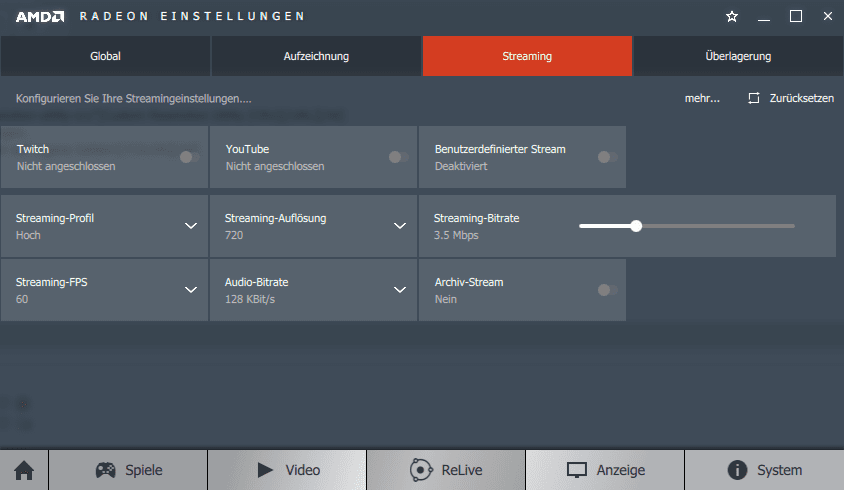Open the Streaming-Auflösung dropdown

399,226
